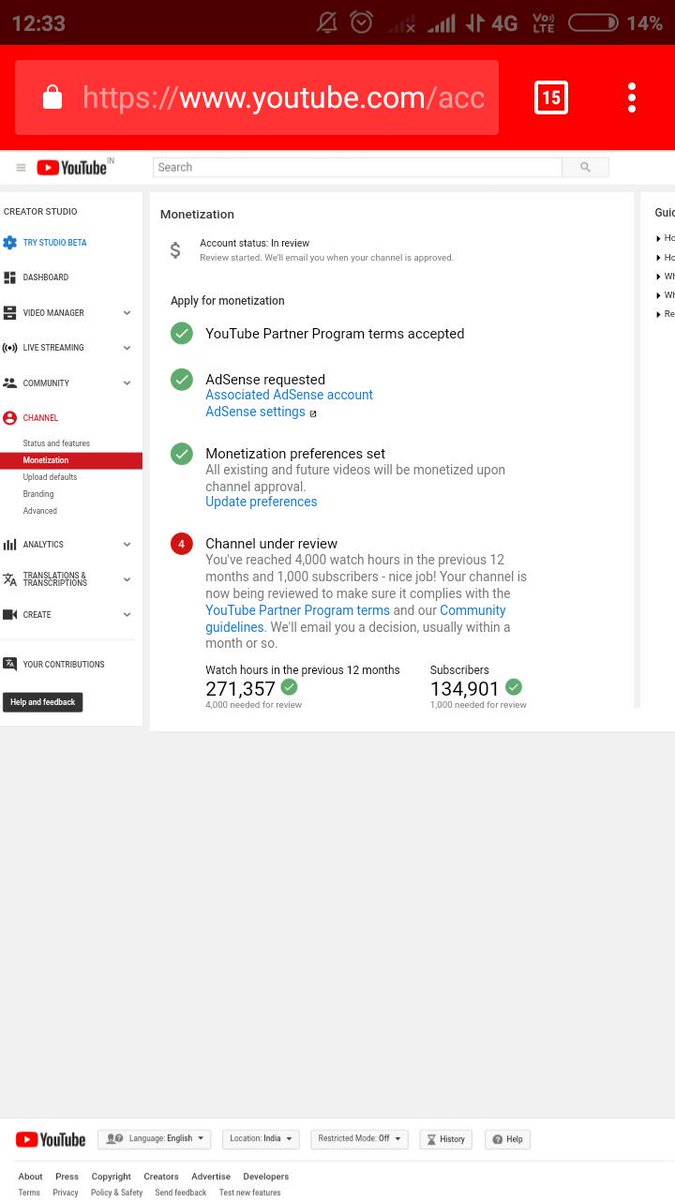Click Translations & Transcriptions icon
675x1200 pixels.
pos(10,580)
